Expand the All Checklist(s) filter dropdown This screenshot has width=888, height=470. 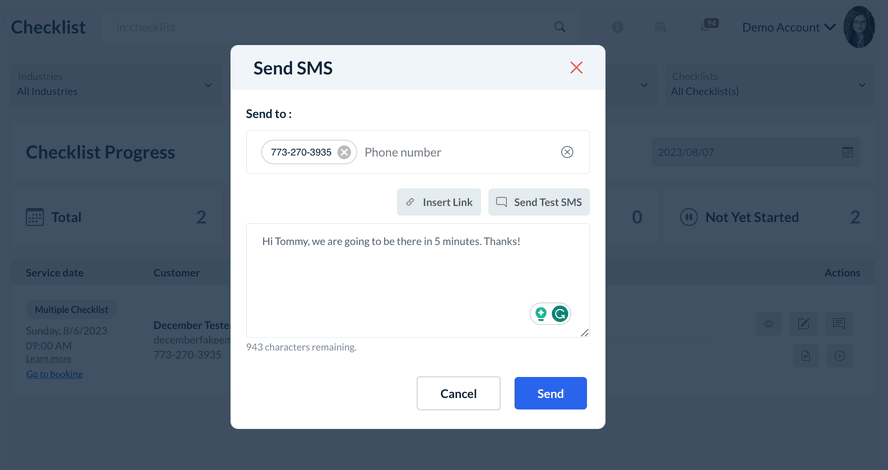[x=767, y=85]
